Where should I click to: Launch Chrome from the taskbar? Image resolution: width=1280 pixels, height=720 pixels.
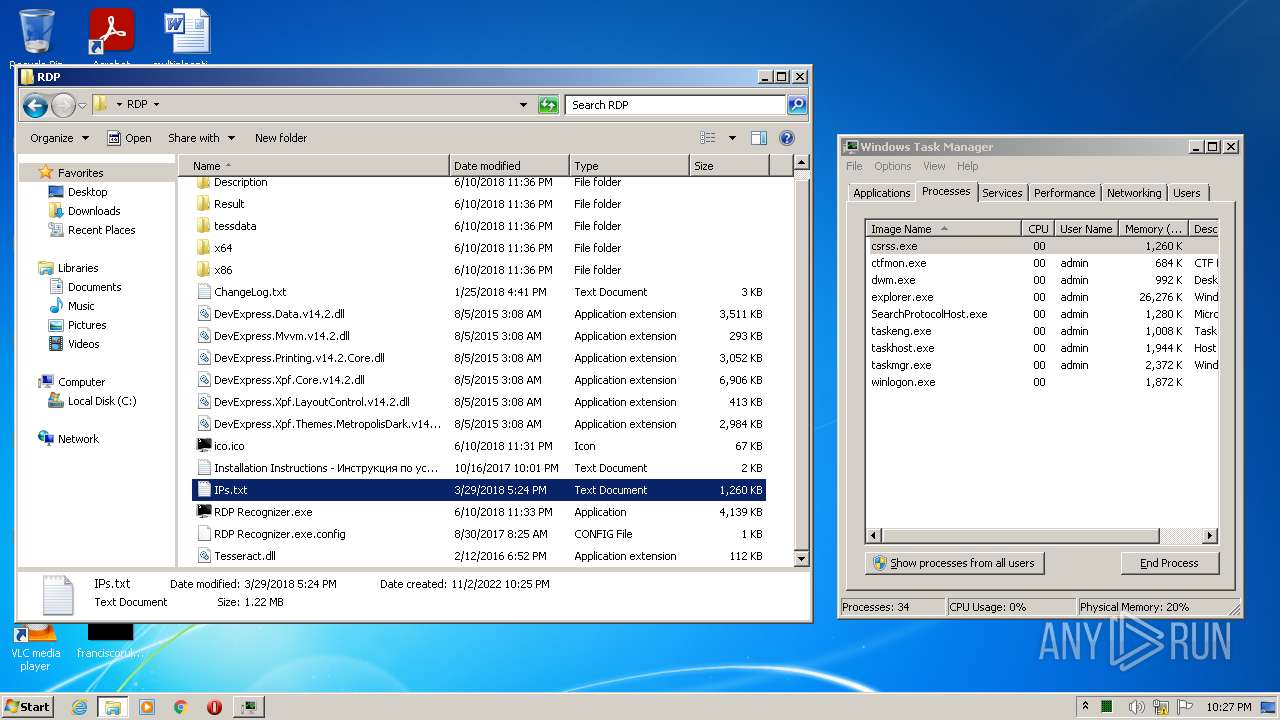coord(181,707)
